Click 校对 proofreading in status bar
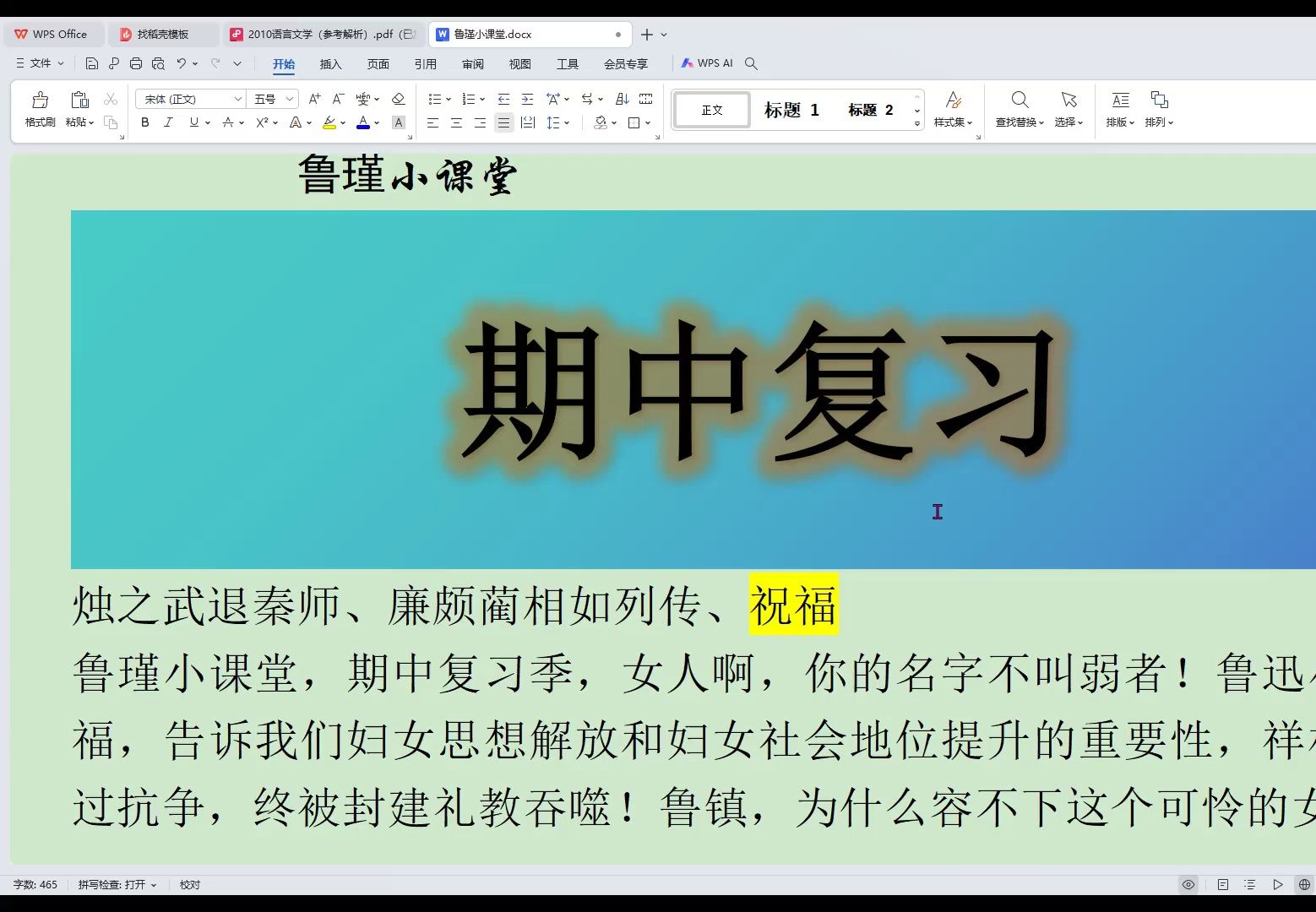1316x912 pixels. point(190,884)
